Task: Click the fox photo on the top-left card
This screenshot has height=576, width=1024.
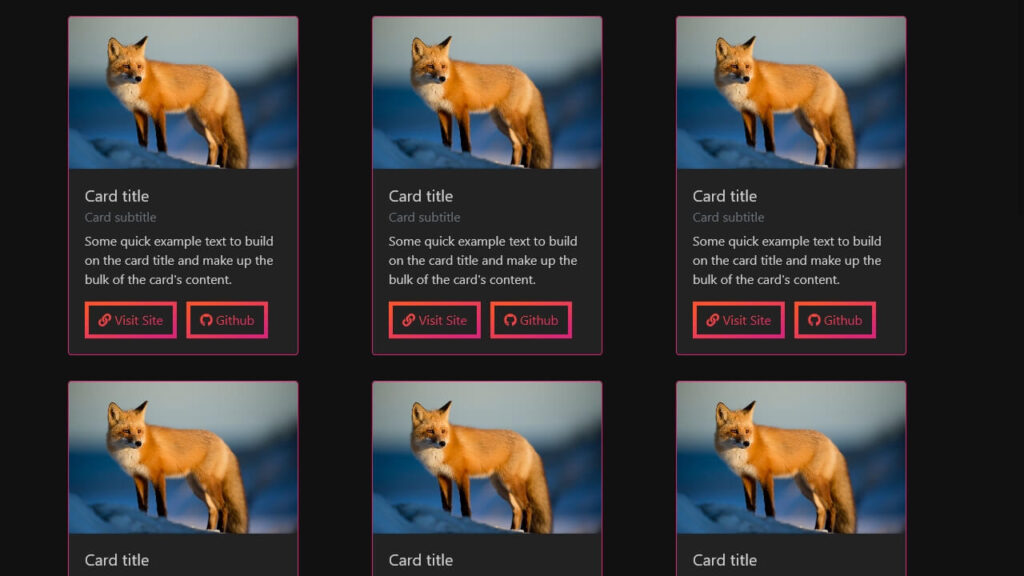Action: pos(183,91)
